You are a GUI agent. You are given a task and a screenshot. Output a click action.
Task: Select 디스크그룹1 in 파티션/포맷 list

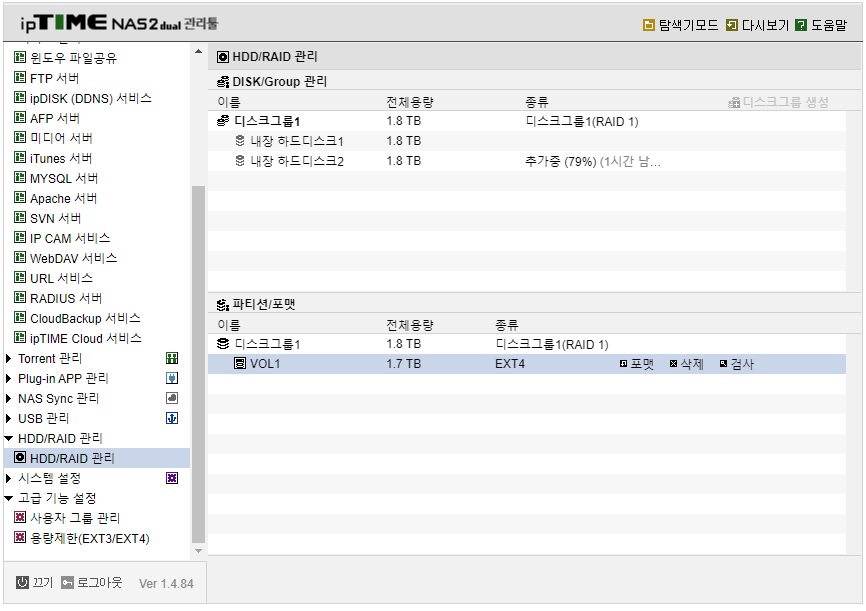[527, 344]
